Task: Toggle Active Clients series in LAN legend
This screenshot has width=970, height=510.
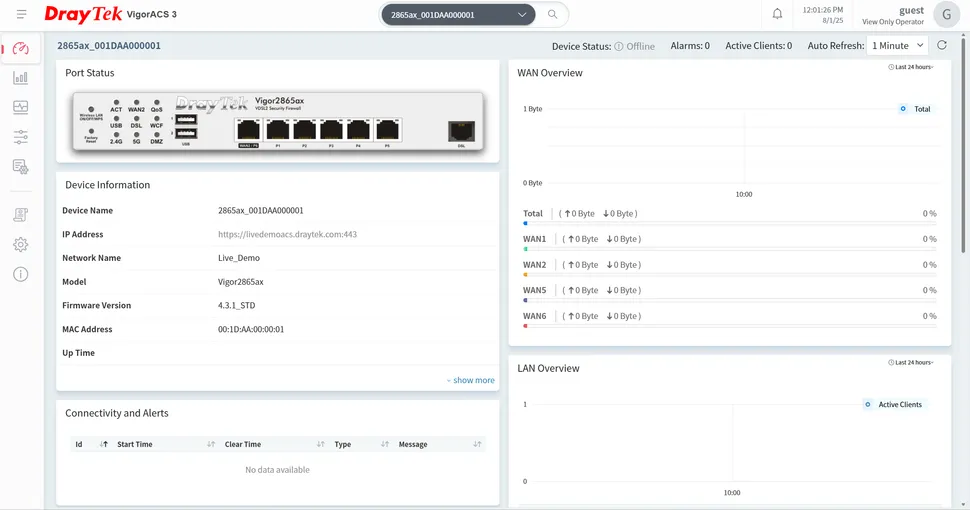Action: (x=894, y=405)
